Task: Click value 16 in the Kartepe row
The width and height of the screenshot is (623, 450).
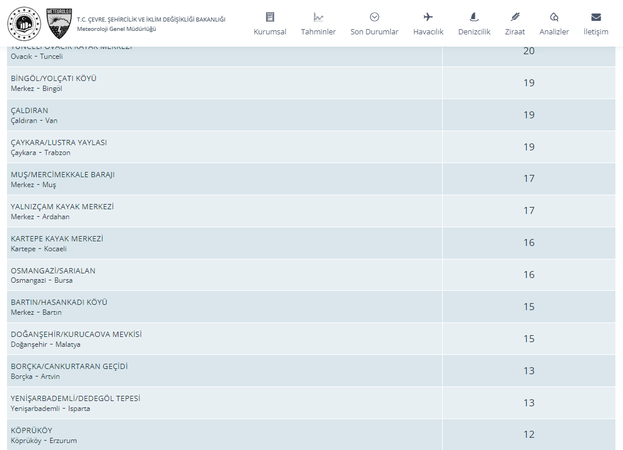Action: pos(529,243)
